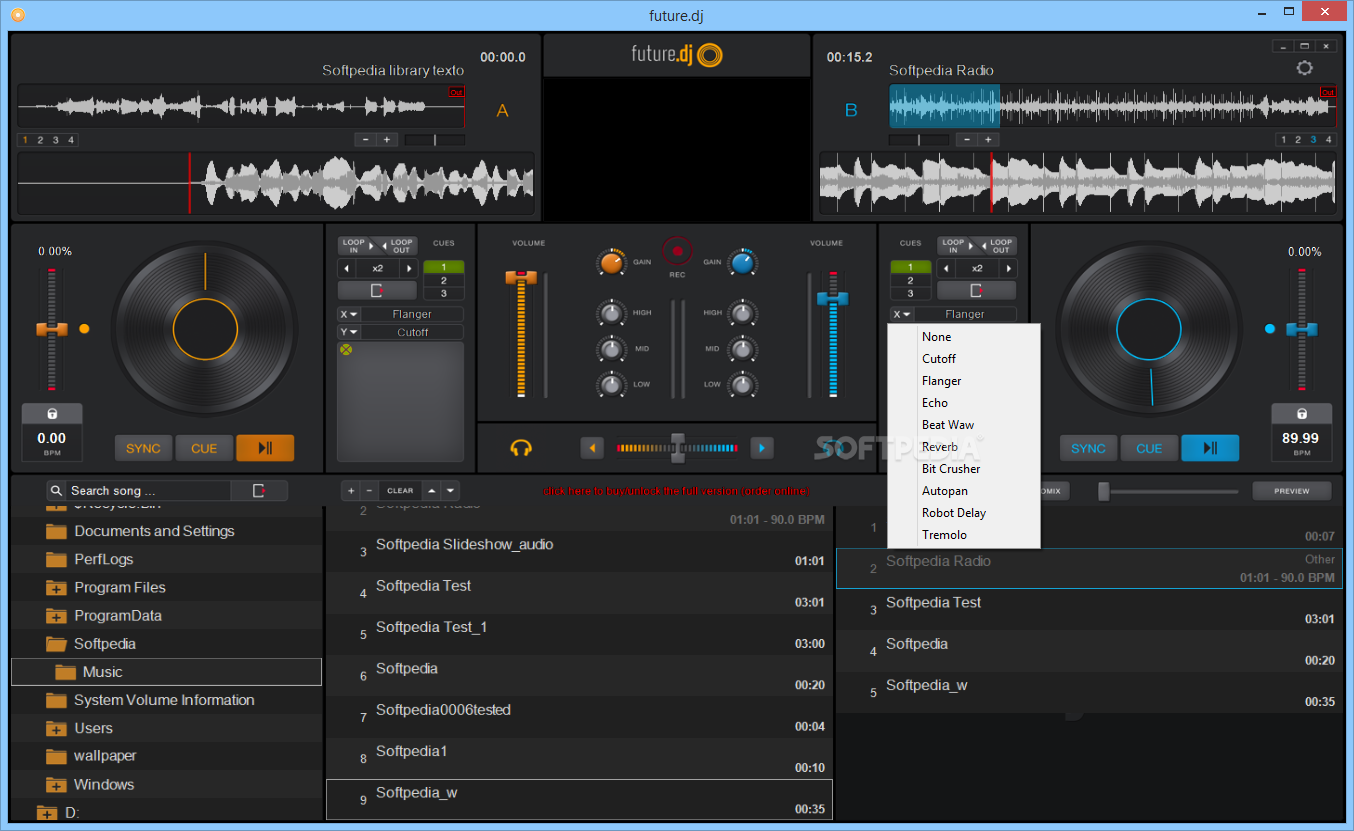This screenshot has height=831, width=1354.
Task: Select deck A cue point 1
Action: (443, 267)
